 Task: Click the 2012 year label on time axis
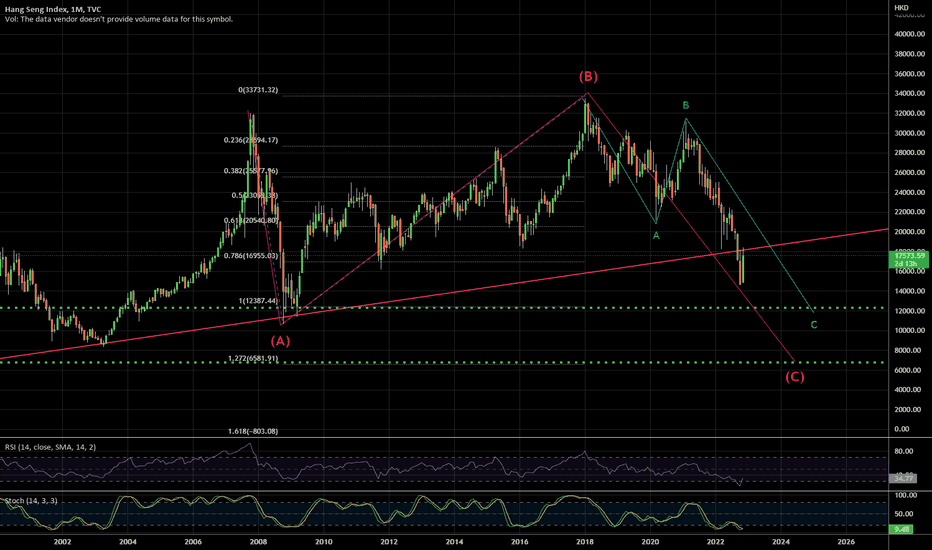coord(389,542)
